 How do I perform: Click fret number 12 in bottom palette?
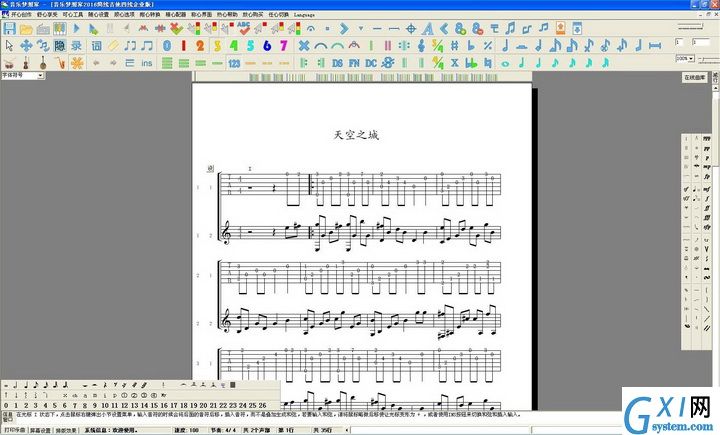[124, 406]
